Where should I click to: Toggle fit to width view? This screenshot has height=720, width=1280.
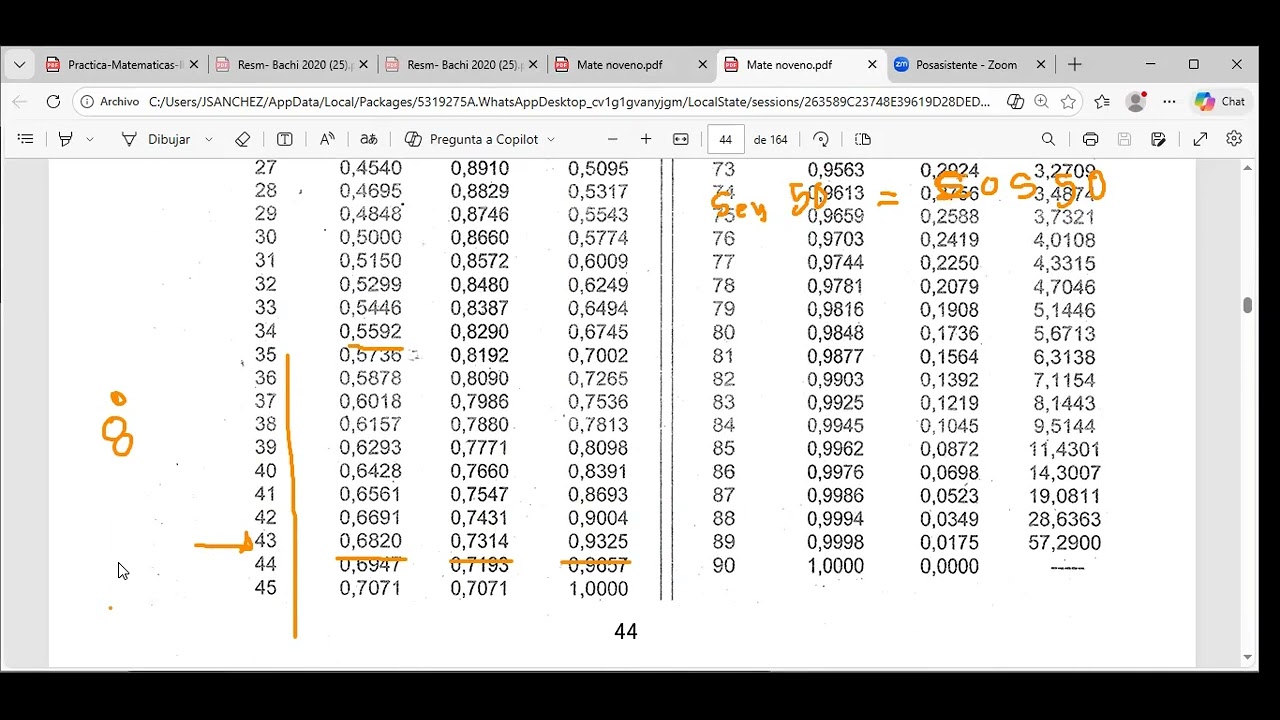681,139
